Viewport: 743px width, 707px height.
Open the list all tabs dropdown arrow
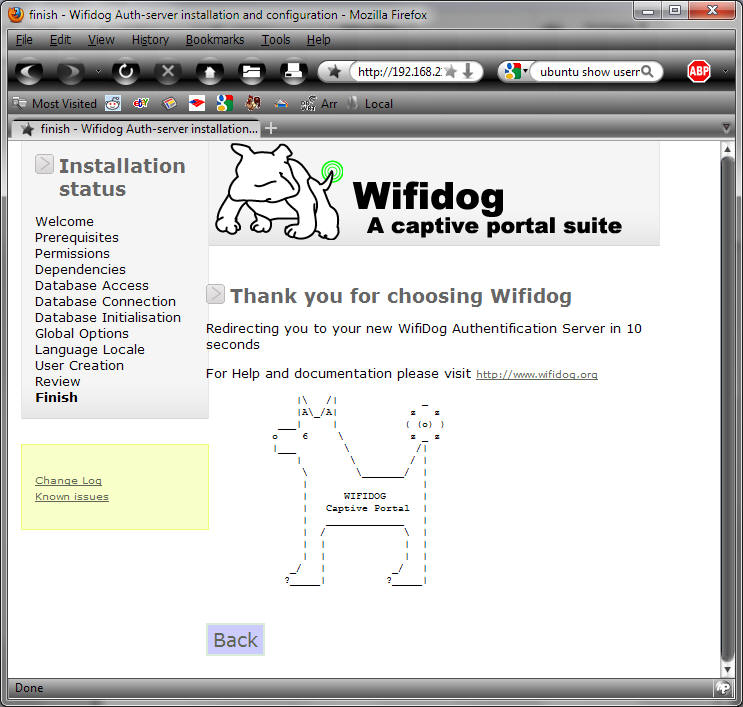pos(726,127)
